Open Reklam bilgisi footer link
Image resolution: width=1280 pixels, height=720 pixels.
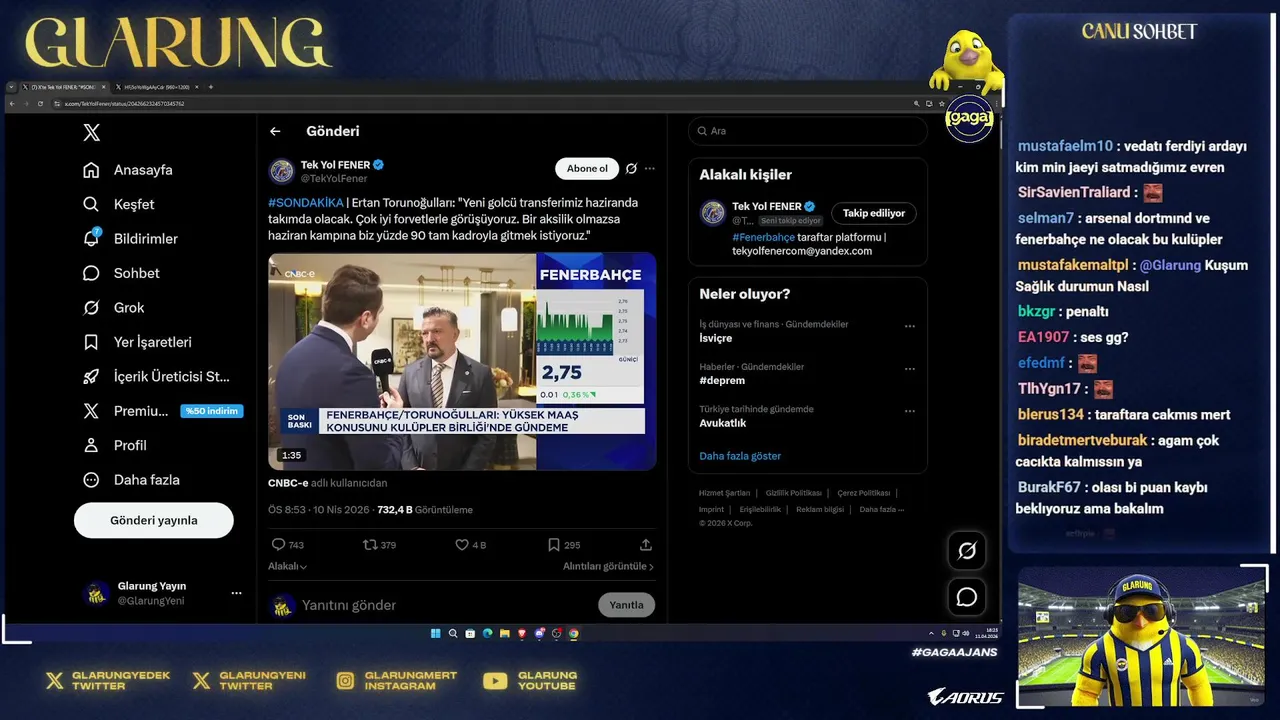pyautogui.click(x=820, y=509)
